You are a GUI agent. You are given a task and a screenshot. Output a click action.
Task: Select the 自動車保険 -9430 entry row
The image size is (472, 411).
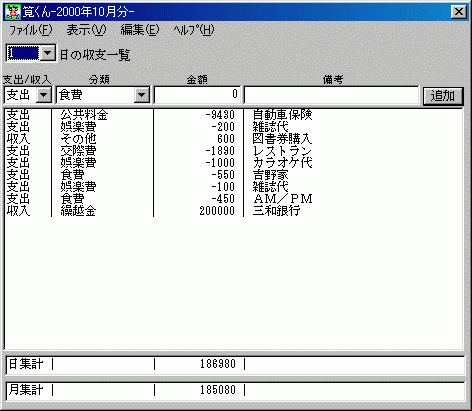pos(233,115)
